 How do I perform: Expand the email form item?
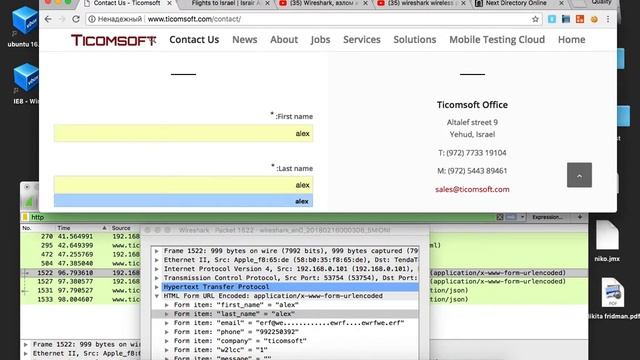167,323
